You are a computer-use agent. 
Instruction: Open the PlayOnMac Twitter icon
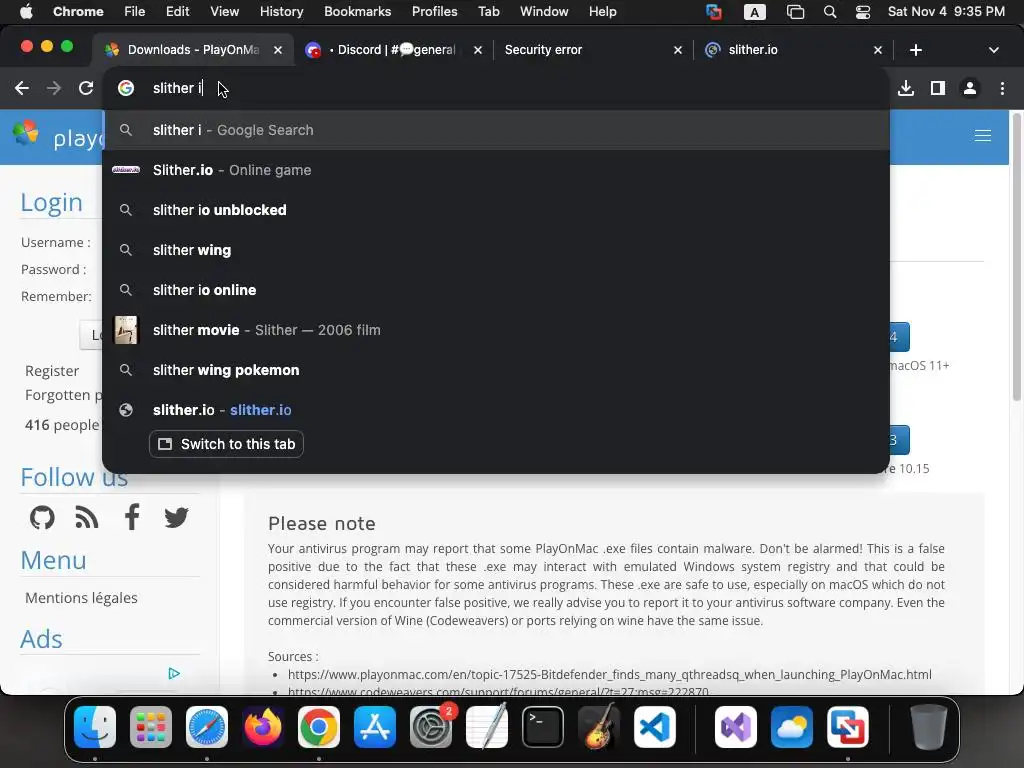click(176, 518)
